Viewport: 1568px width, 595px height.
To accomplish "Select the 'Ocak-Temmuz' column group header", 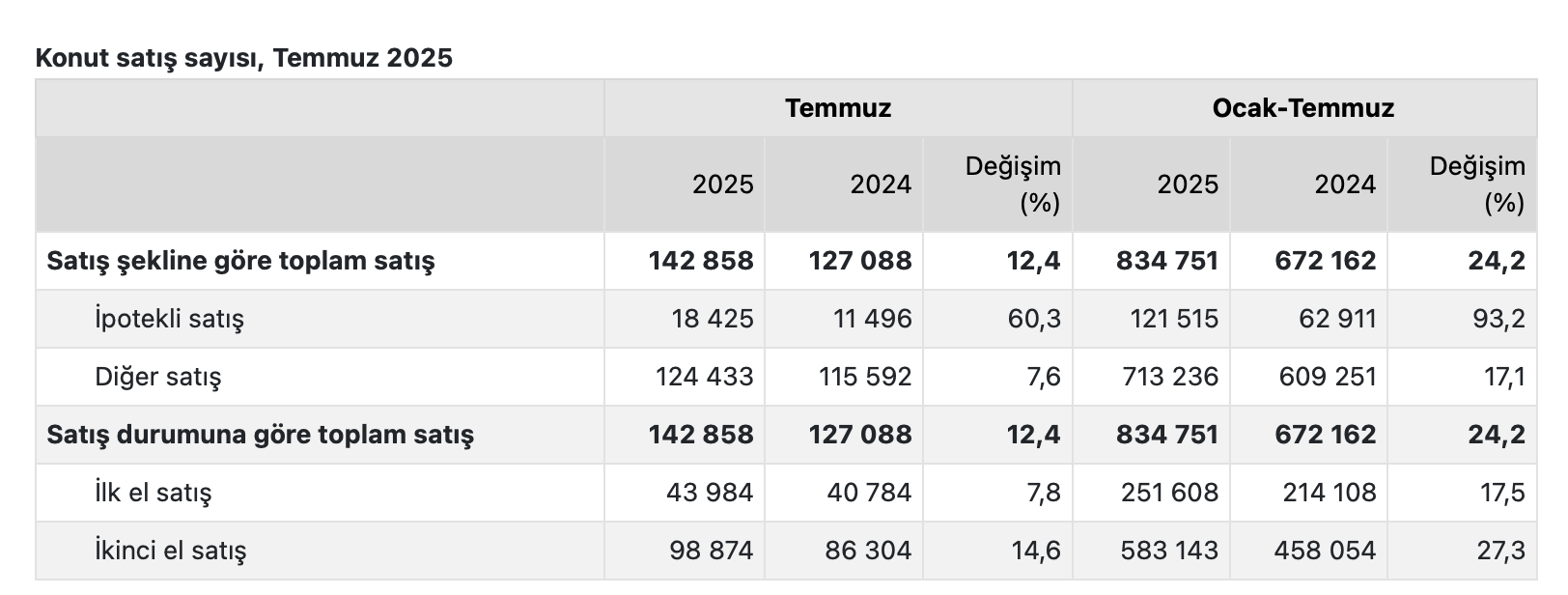I will [x=1302, y=107].
